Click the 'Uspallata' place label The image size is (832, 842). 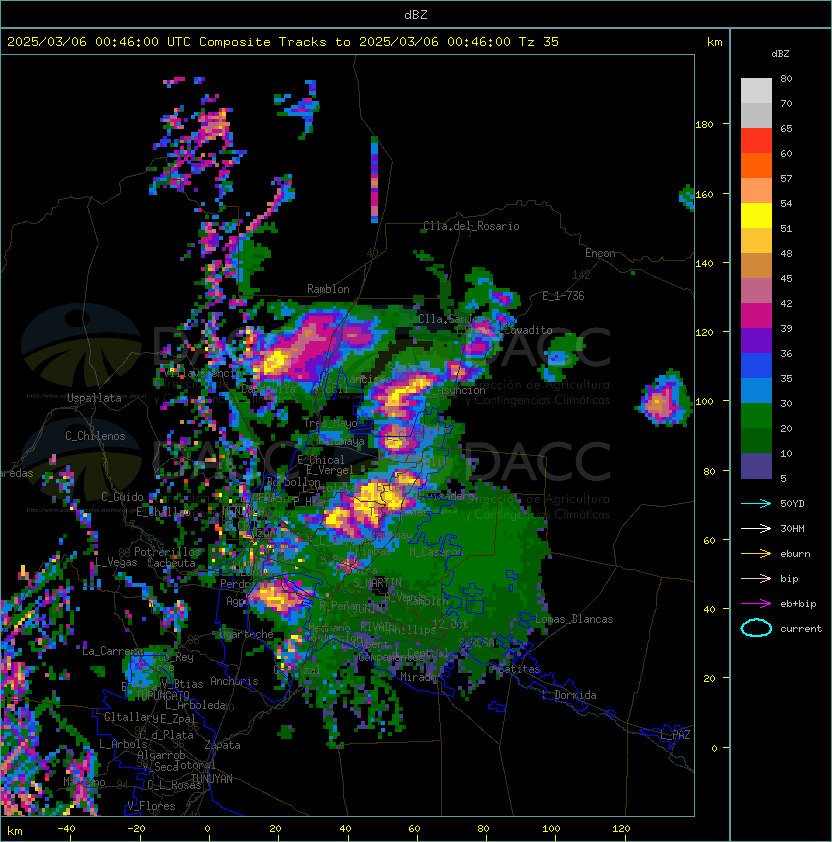[94, 398]
